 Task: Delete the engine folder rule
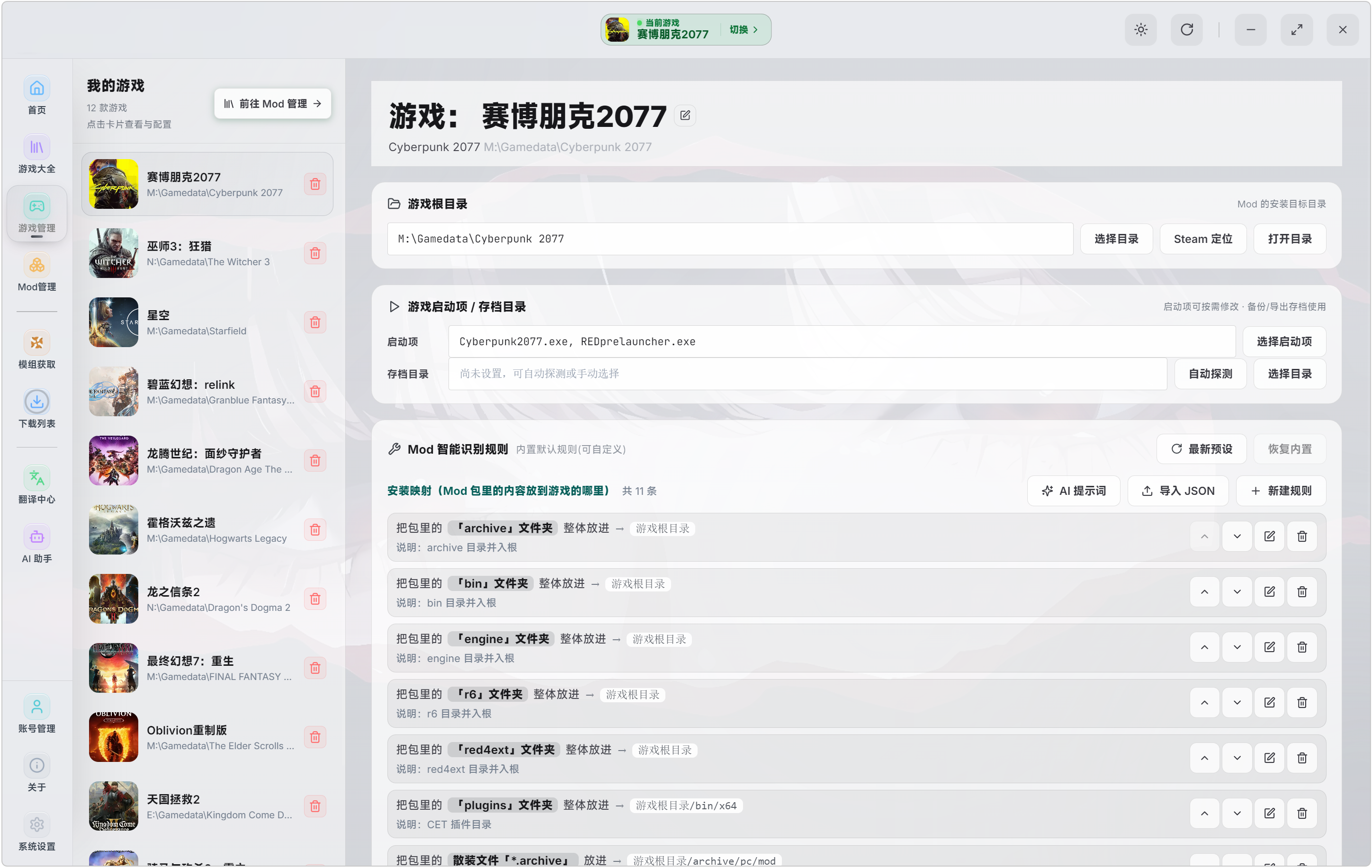click(1302, 647)
